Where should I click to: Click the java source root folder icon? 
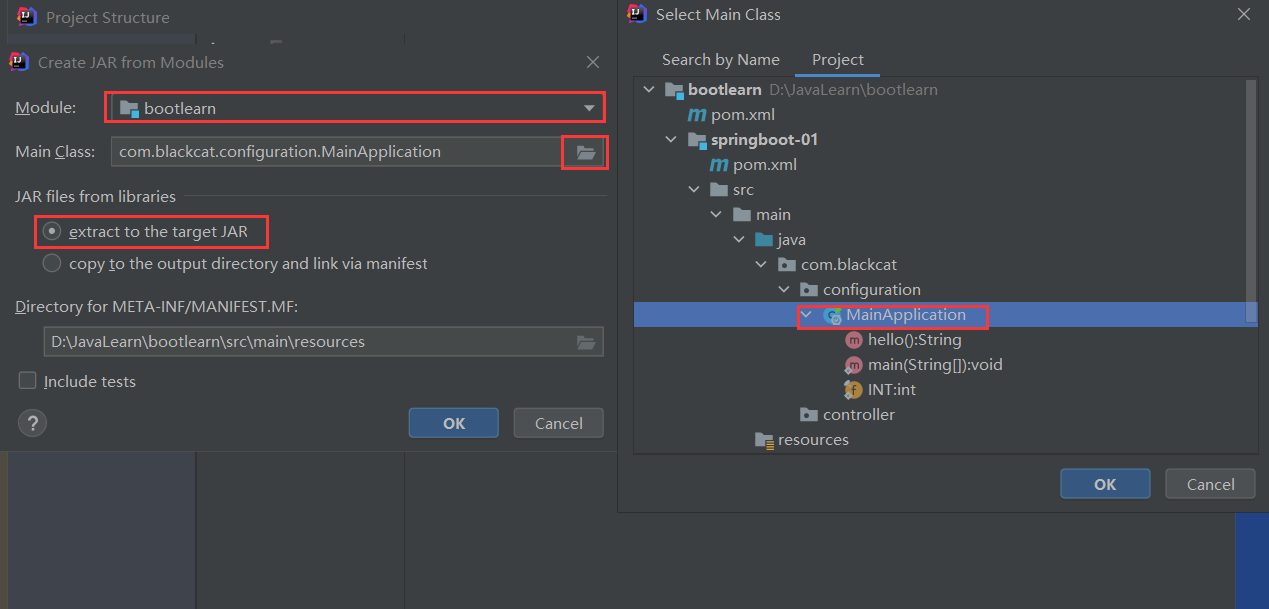764,240
